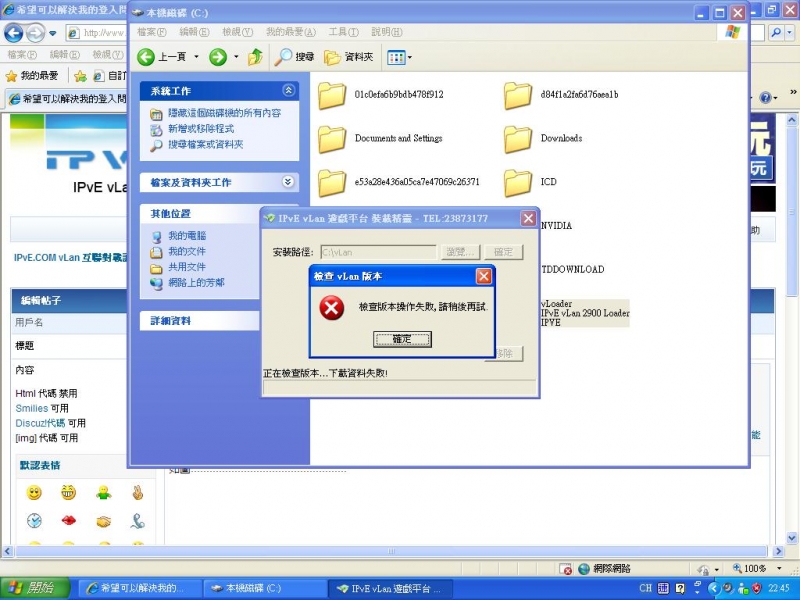Open the 檔案(F) menu in Explorer

click(152, 32)
